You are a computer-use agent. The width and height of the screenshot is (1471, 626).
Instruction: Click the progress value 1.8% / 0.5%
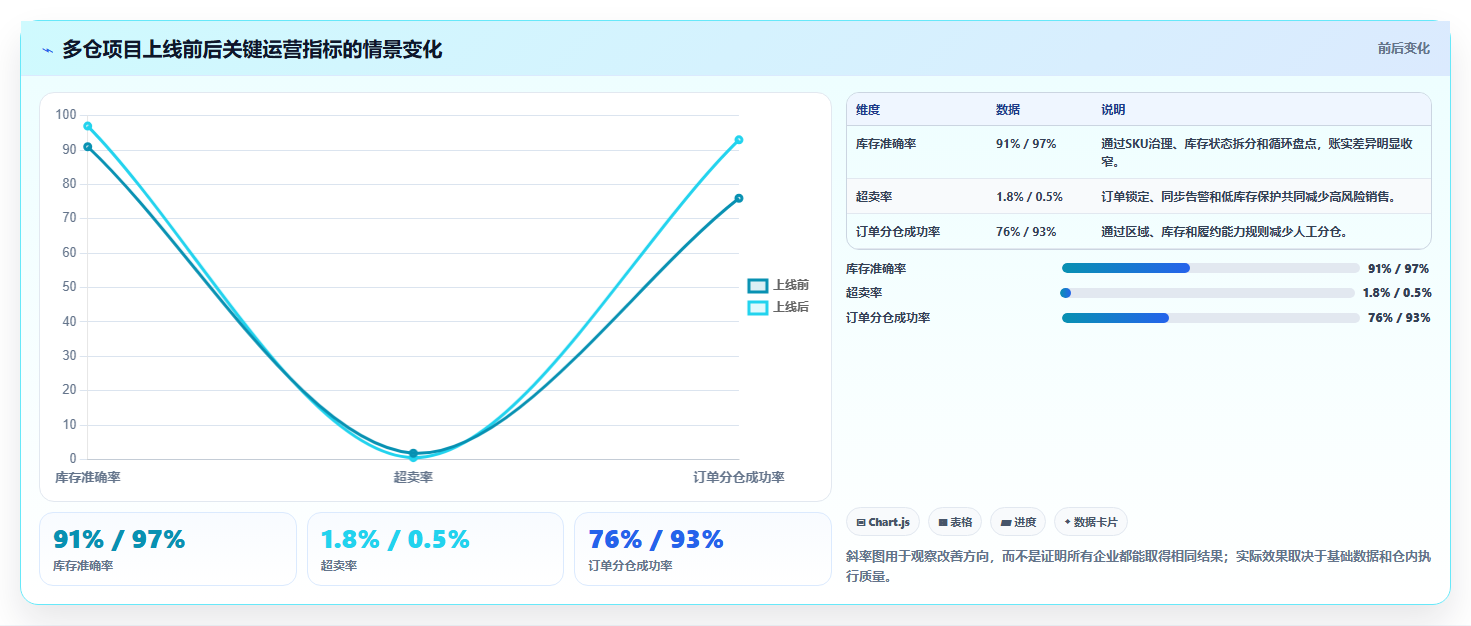(x=1397, y=293)
